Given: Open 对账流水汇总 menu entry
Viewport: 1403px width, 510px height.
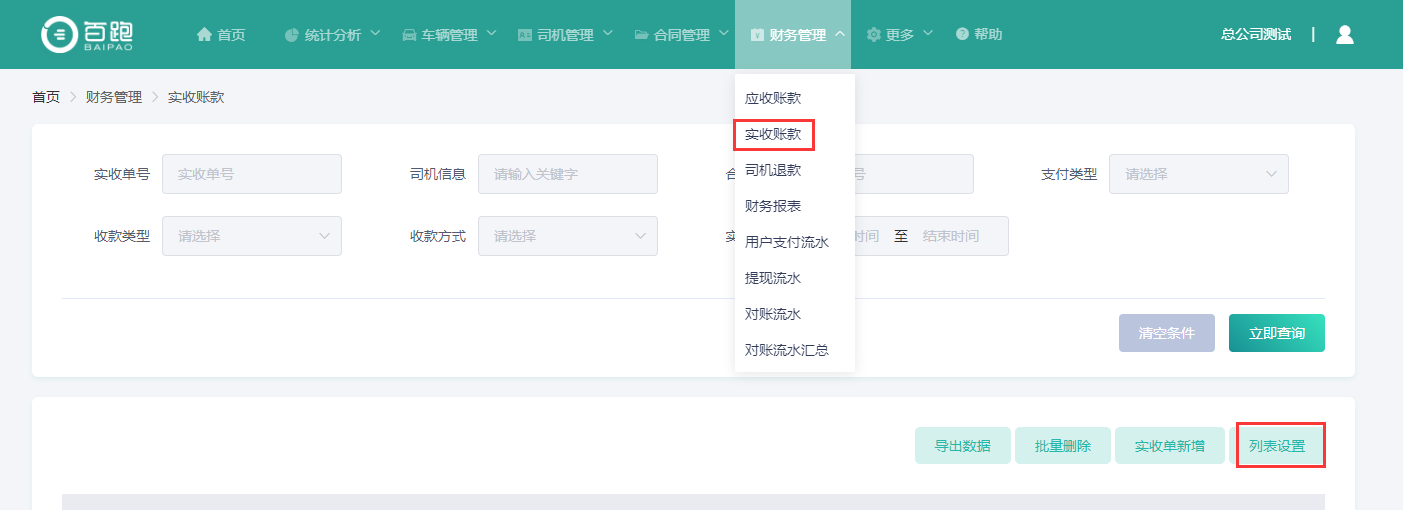Looking at the screenshot, I should pyautogui.click(x=787, y=350).
